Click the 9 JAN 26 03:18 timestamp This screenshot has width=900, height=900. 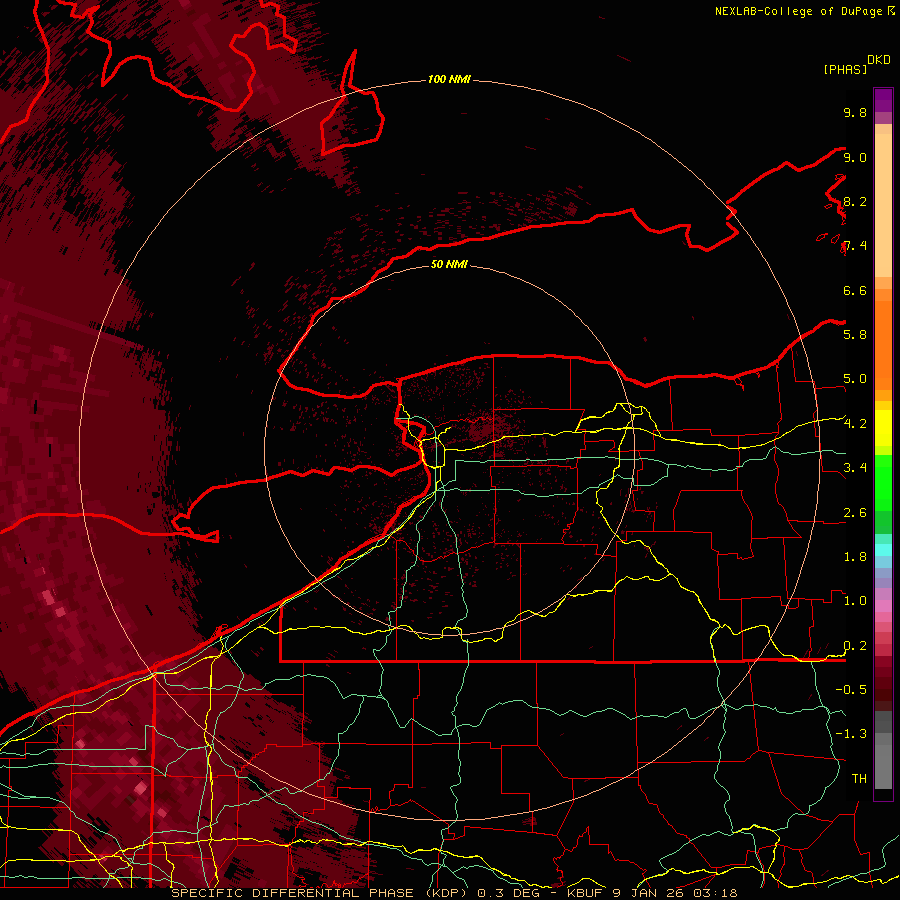[674, 893]
